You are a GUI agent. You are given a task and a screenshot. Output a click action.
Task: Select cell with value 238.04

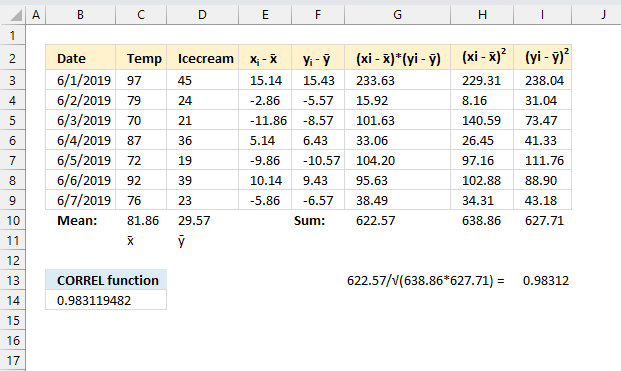coord(542,80)
